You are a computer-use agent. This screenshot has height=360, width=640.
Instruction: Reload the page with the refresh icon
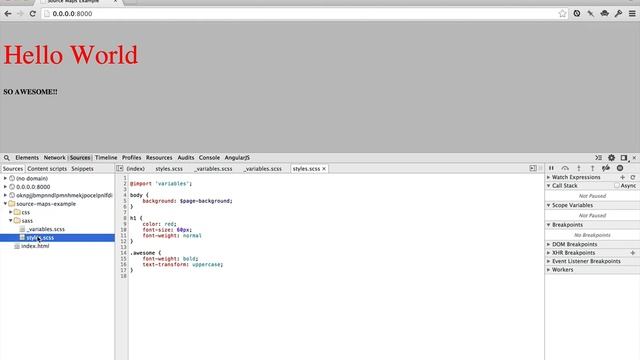(x=33, y=13)
